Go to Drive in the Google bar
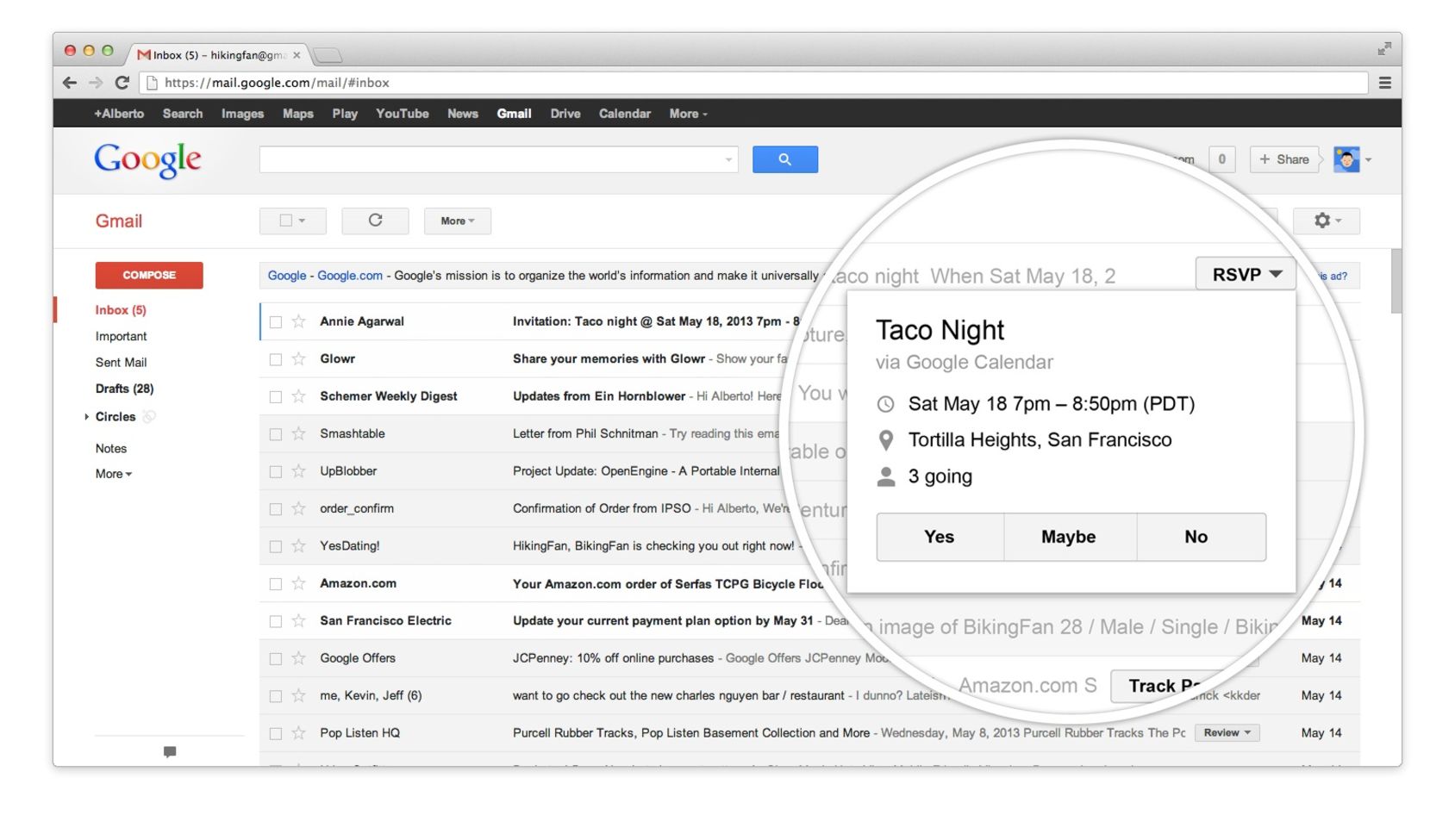The width and height of the screenshot is (1455, 840). [565, 114]
